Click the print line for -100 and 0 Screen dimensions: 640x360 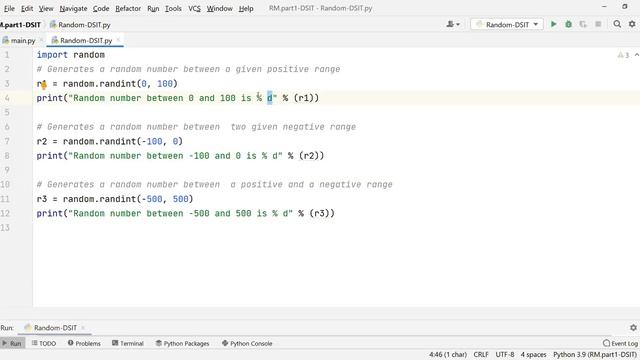tap(180, 156)
